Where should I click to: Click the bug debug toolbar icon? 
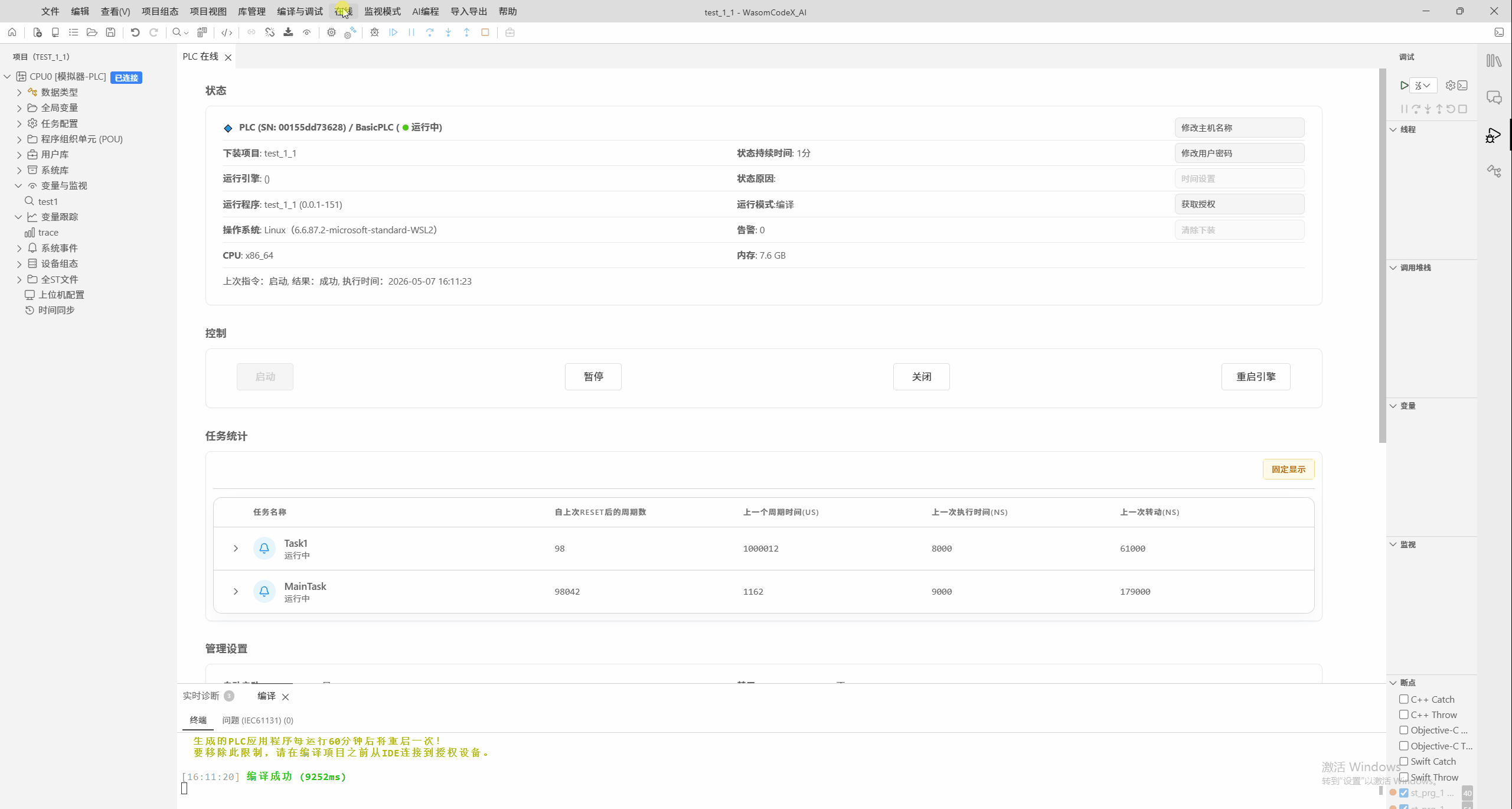pyautogui.click(x=374, y=32)
